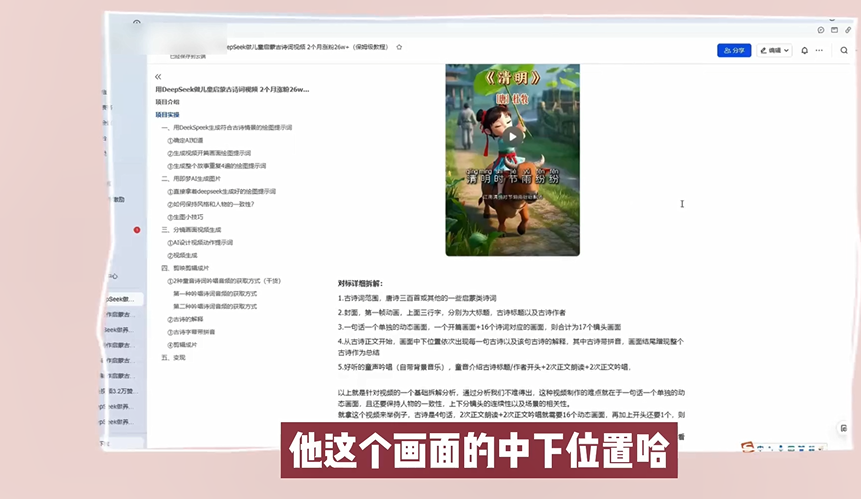Image resolution: width=861 pixels, height=499 pixels.
Task: Go to outline item ③生图小技巧
Action: tap(185, 217)
